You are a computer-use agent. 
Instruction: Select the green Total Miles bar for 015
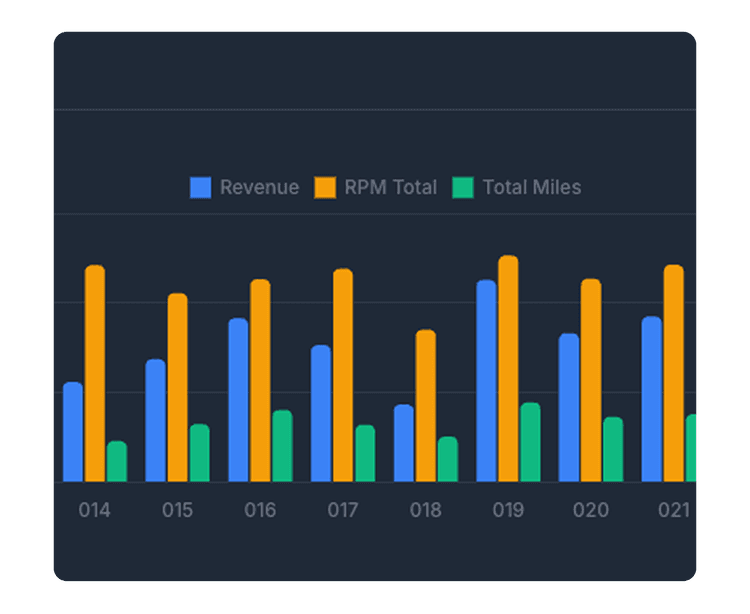coord(200,453)
